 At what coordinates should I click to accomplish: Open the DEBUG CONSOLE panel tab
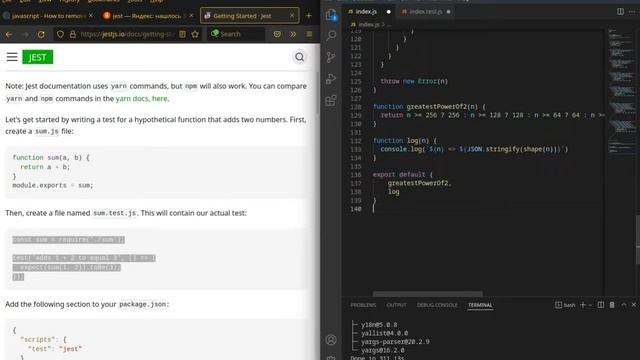point(437,305)
